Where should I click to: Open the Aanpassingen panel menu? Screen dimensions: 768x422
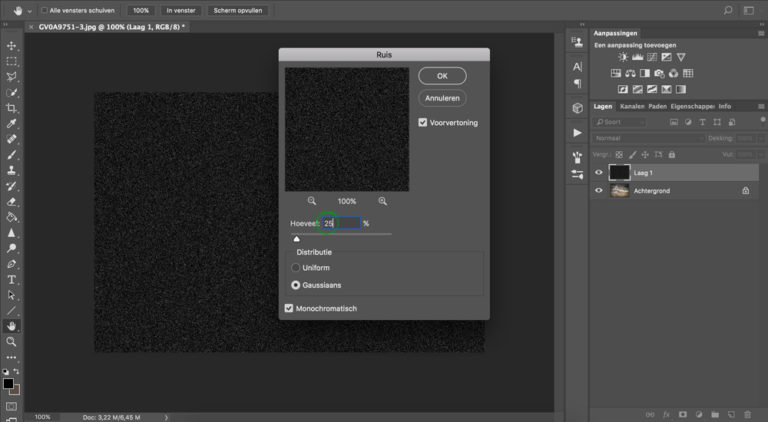(761, 33)
